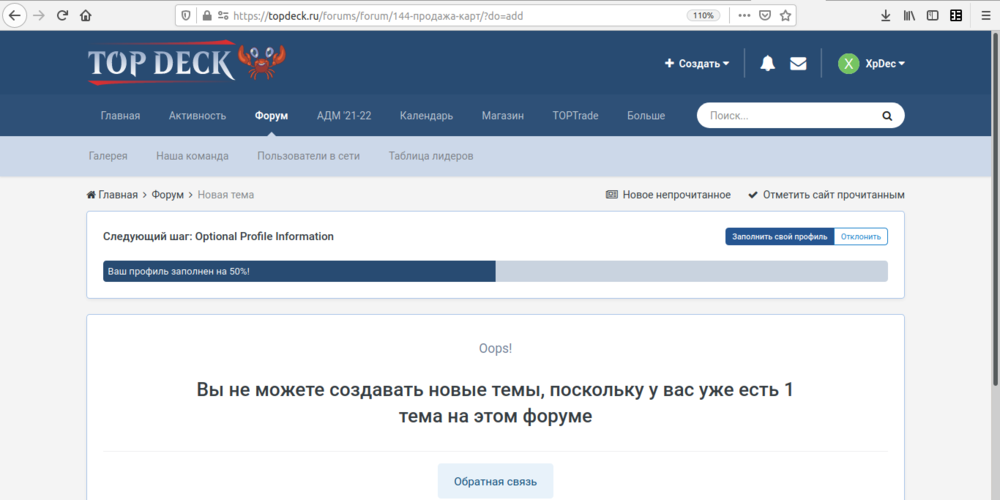Open Пользователи в сети sub-menu link
Viewport: 1000px width, 500px height.
click(309, 156)
